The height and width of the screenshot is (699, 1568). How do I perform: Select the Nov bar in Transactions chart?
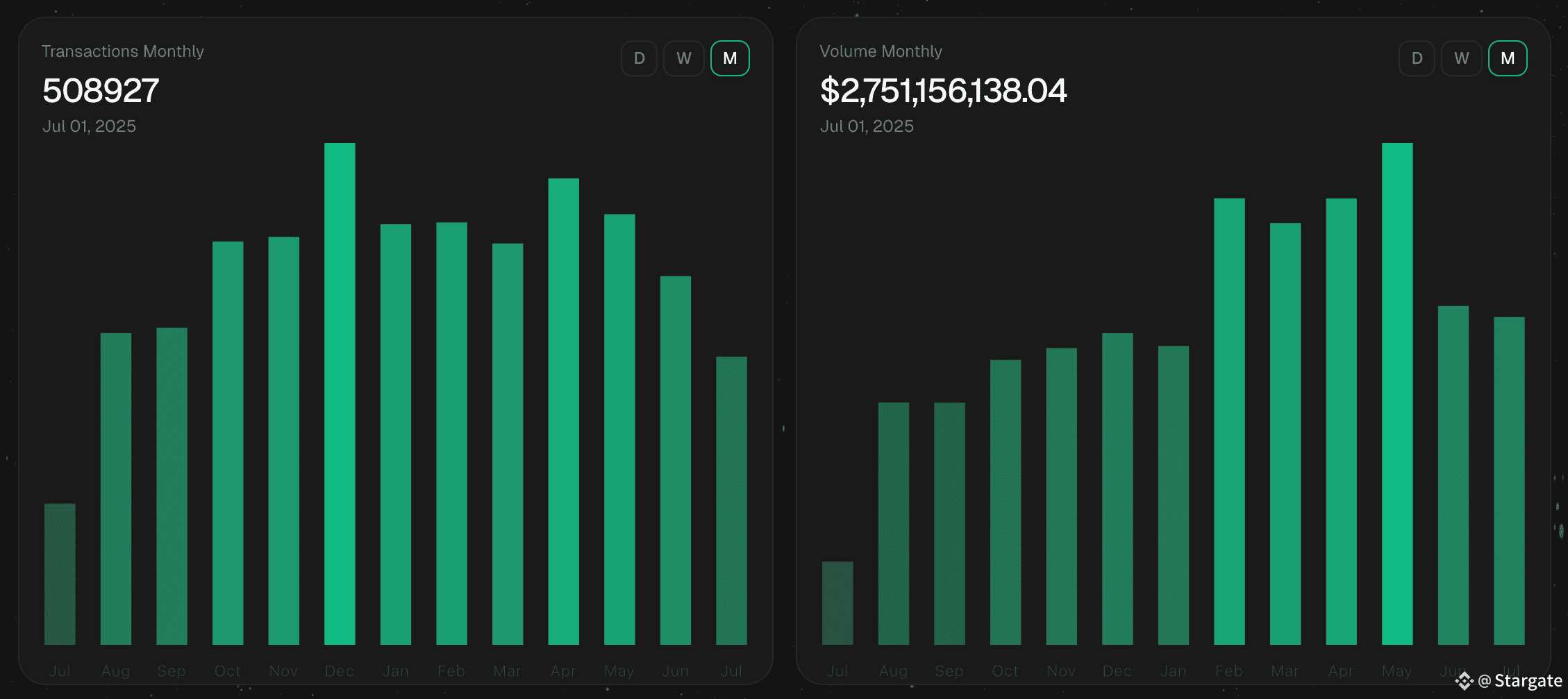[284, 441]
